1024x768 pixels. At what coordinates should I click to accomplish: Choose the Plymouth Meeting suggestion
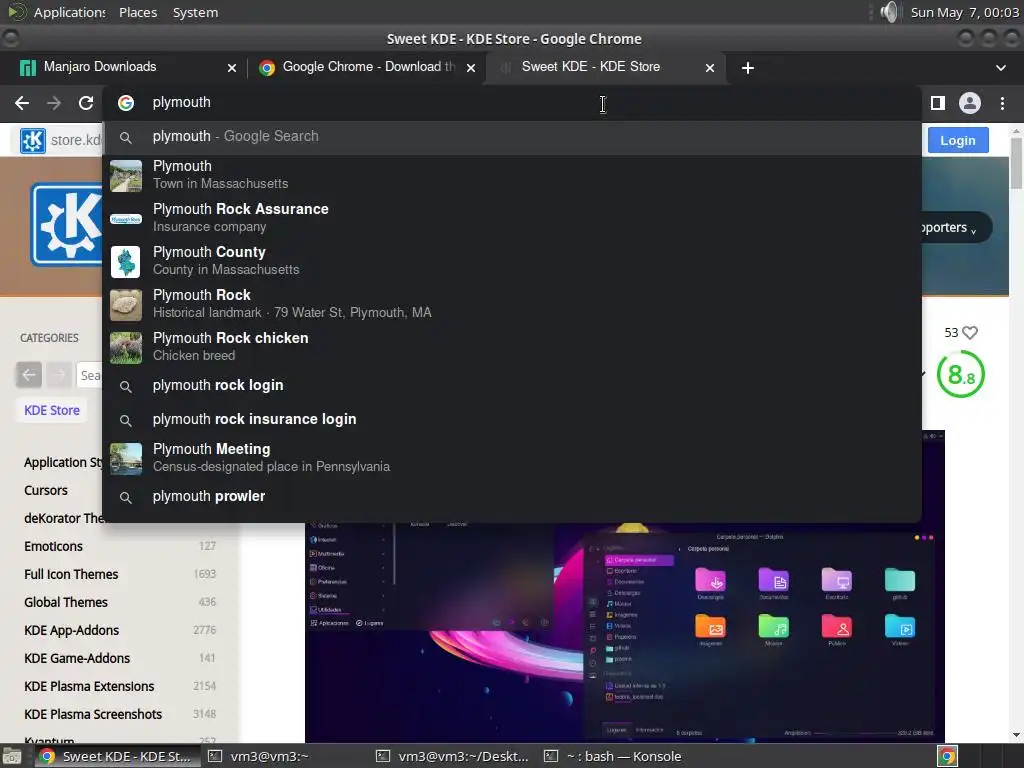(x=512, y=458)
